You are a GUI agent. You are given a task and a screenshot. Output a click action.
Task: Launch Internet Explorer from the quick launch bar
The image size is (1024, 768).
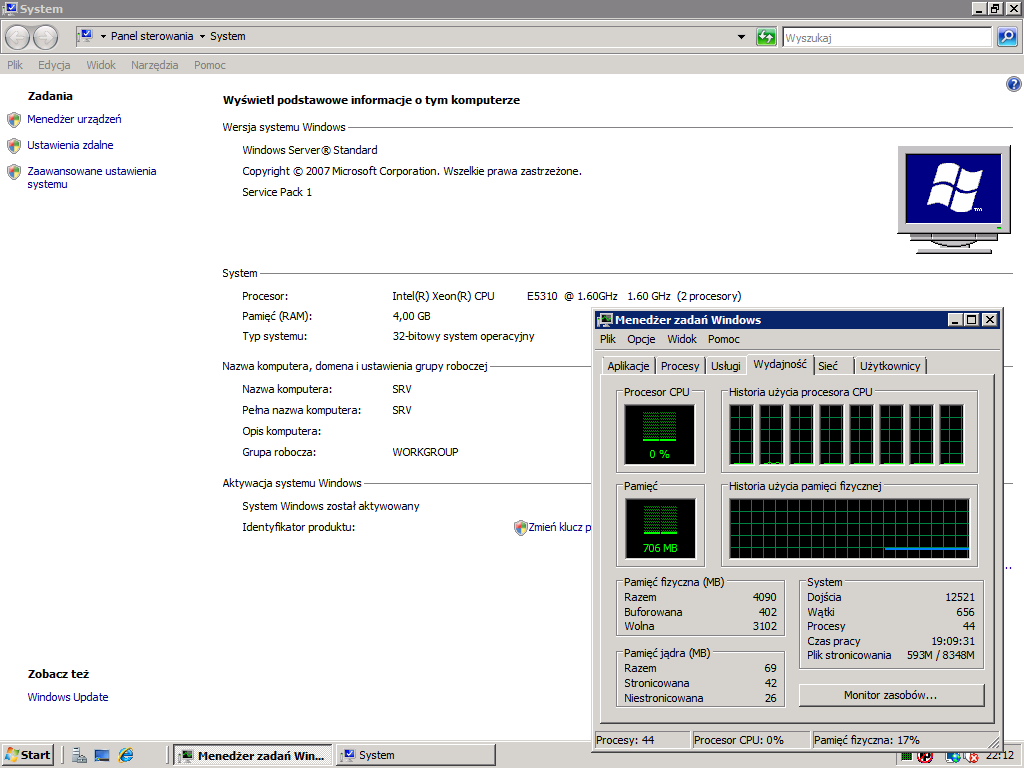pos(125,755)
